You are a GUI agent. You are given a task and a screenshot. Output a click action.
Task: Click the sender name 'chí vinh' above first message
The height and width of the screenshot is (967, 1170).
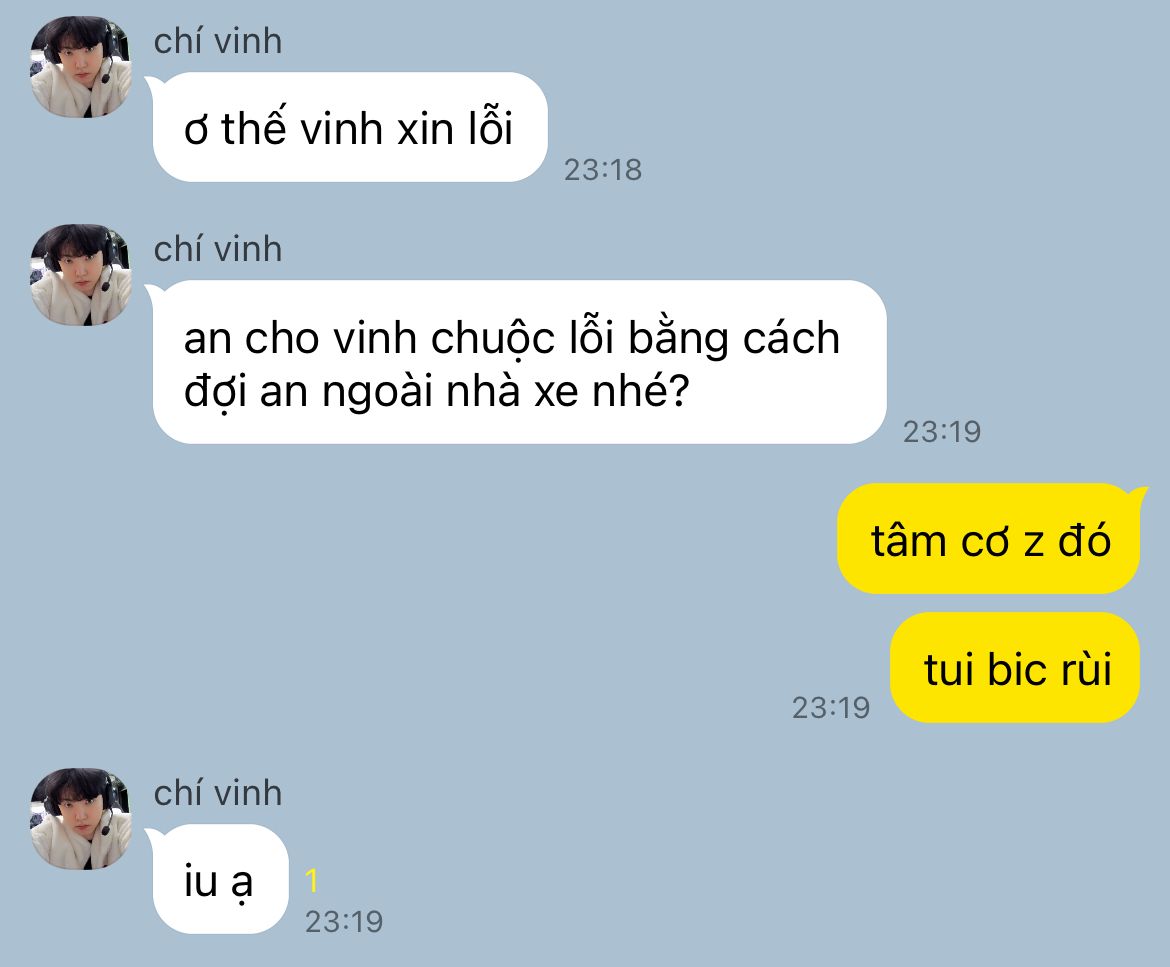218,42
